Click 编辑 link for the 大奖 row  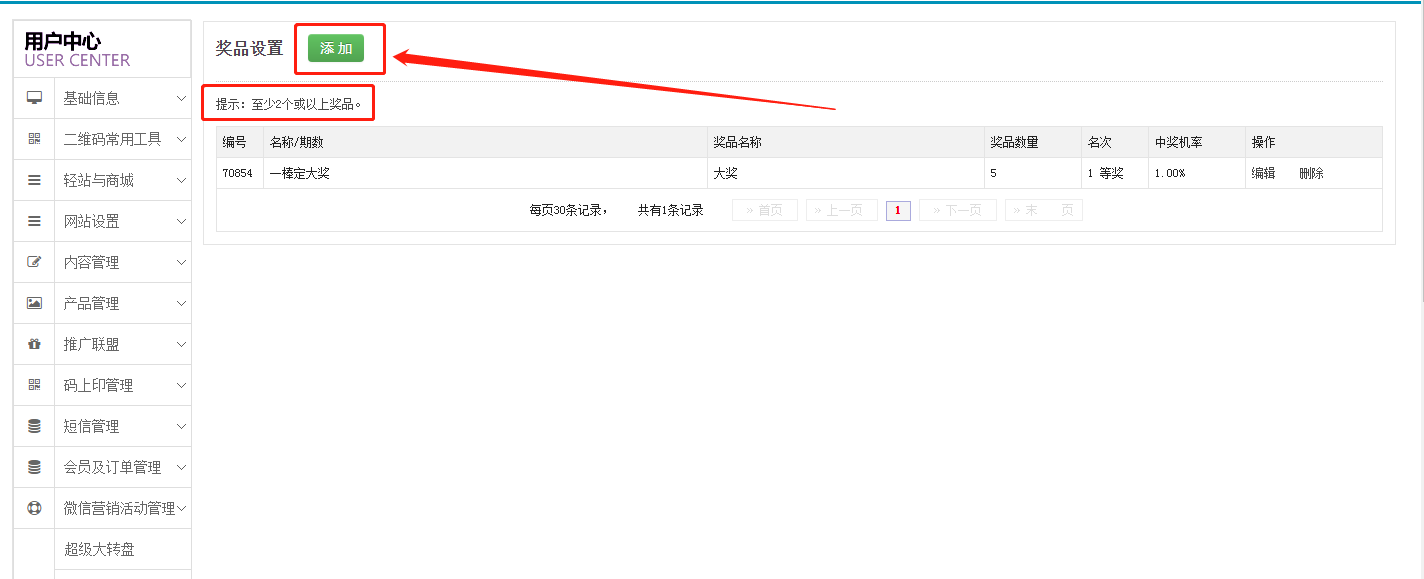(1264, 173)
